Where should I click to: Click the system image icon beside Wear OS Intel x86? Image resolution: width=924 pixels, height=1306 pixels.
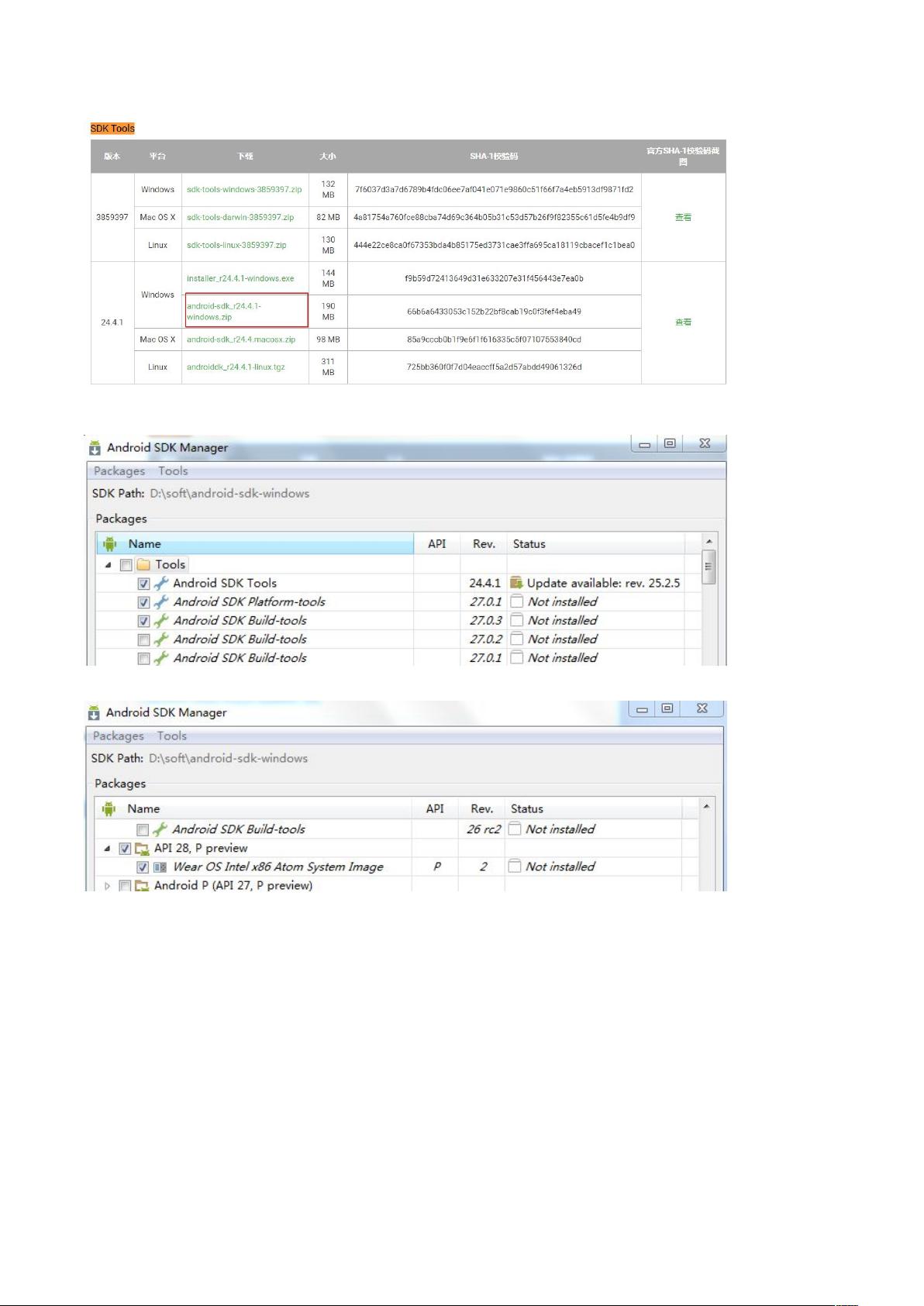[x=160, y=867]
